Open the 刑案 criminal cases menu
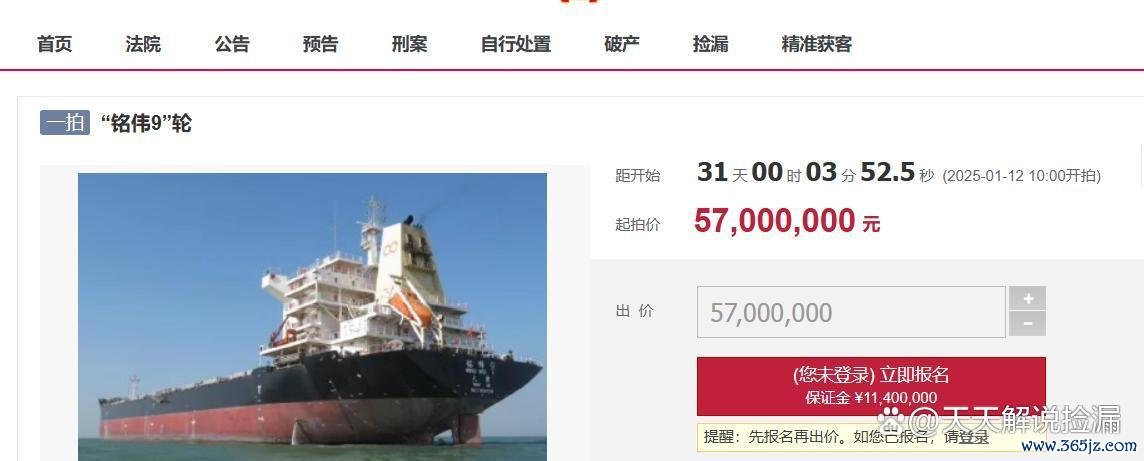The height and width of the screenshot is (461, 1144). click(409, 44)
